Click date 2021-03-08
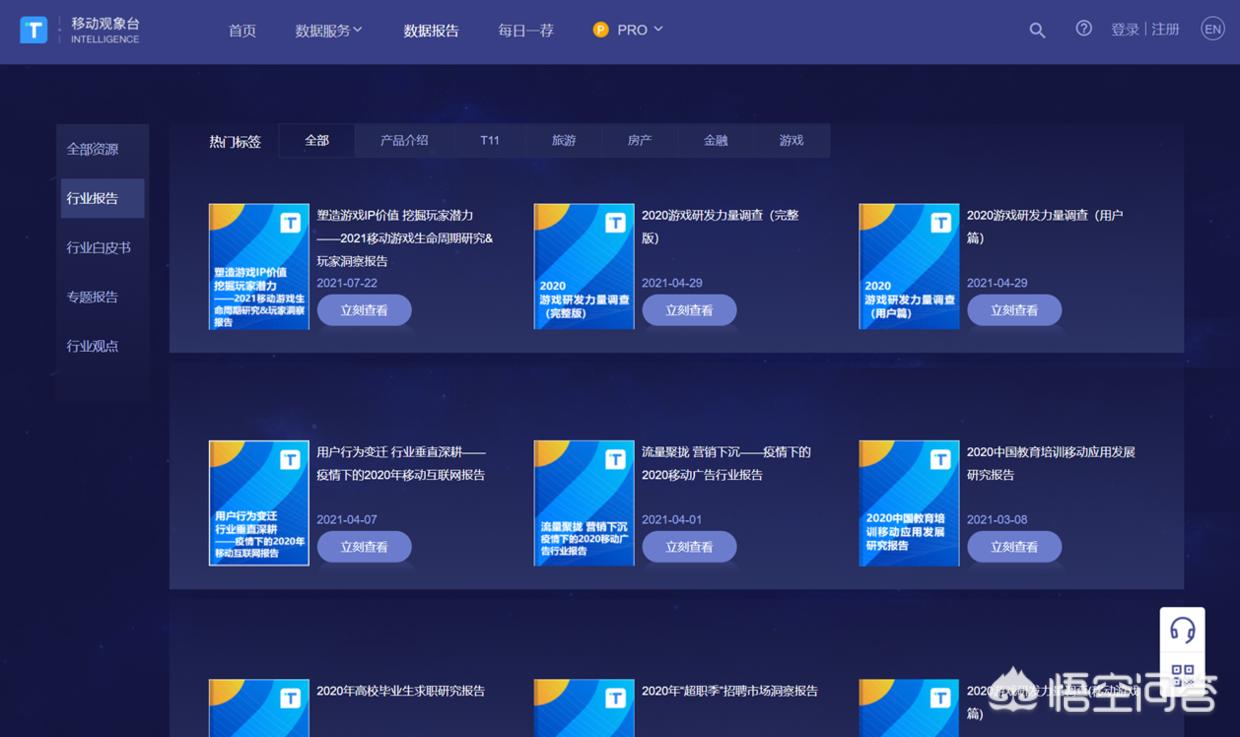The height and width of the screenshot is (737, 1240). [997, 520]
